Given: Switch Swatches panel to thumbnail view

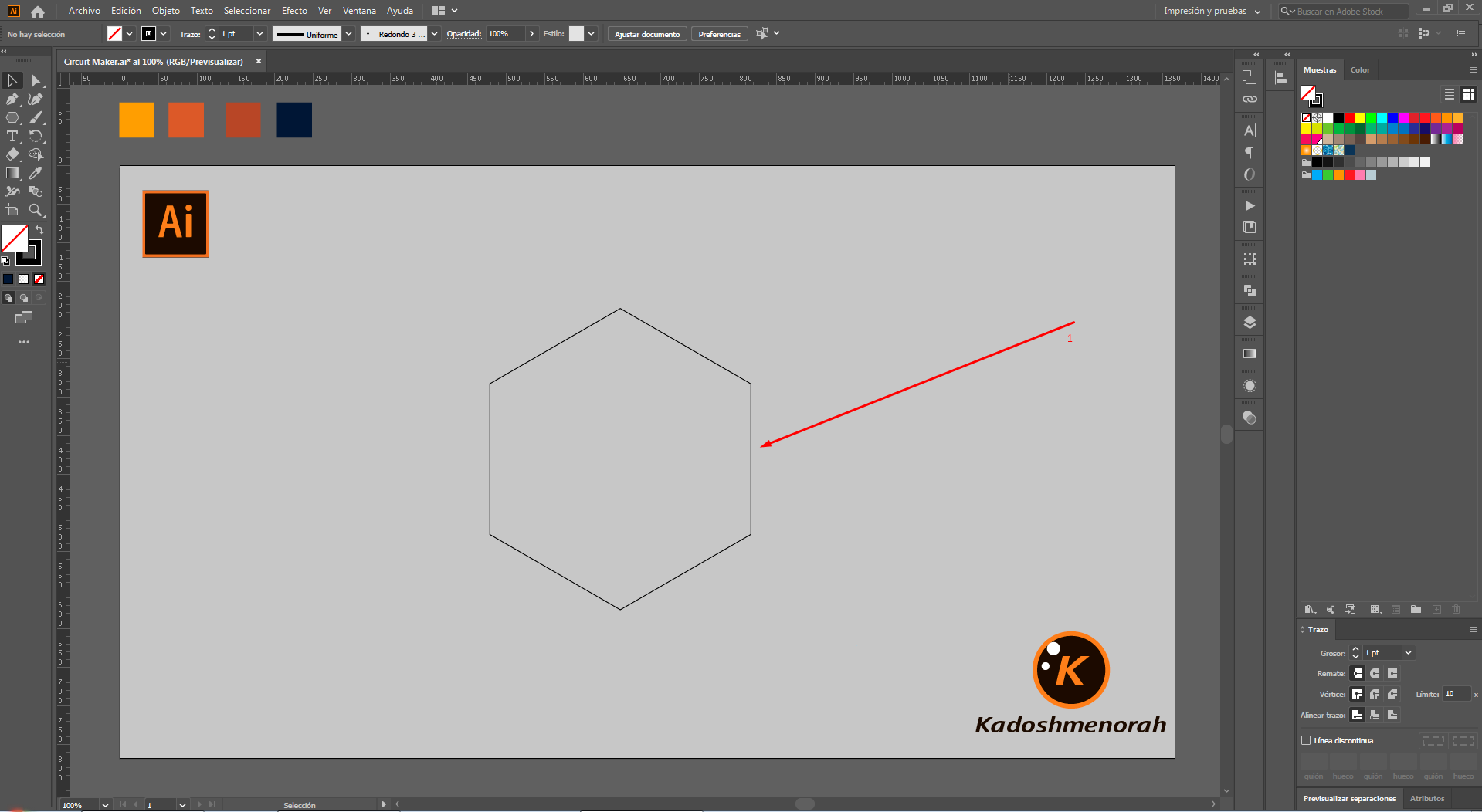Looking at the screenshot, I should click(x=1468, y=94).
